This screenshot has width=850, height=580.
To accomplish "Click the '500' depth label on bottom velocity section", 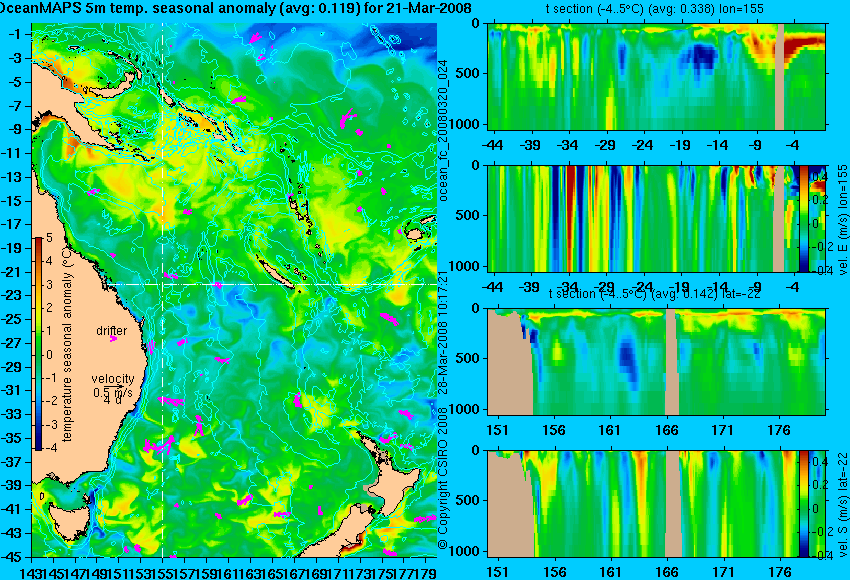I will [x=469, y=500].
